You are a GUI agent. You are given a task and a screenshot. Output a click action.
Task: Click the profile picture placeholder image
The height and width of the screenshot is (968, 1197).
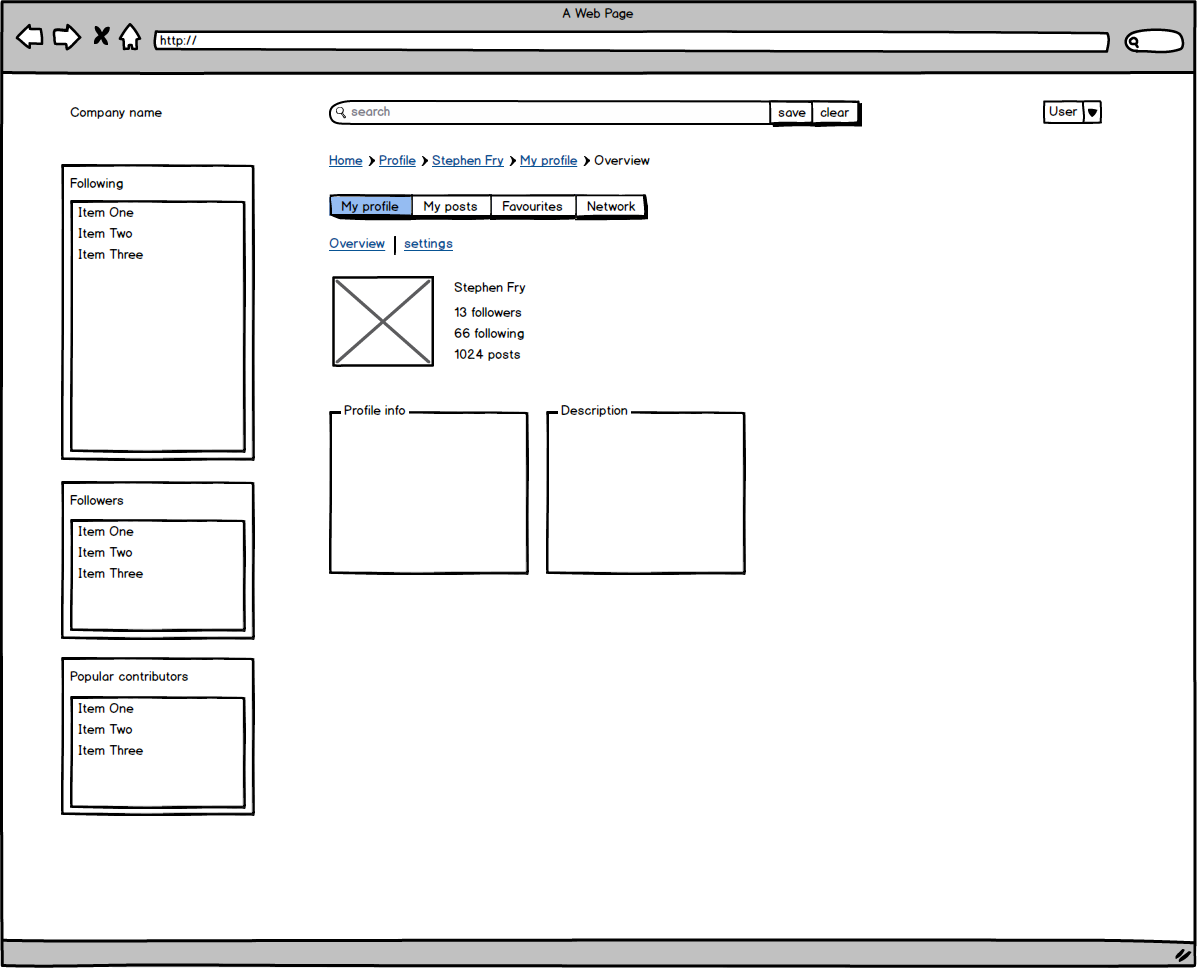point(383,321)
